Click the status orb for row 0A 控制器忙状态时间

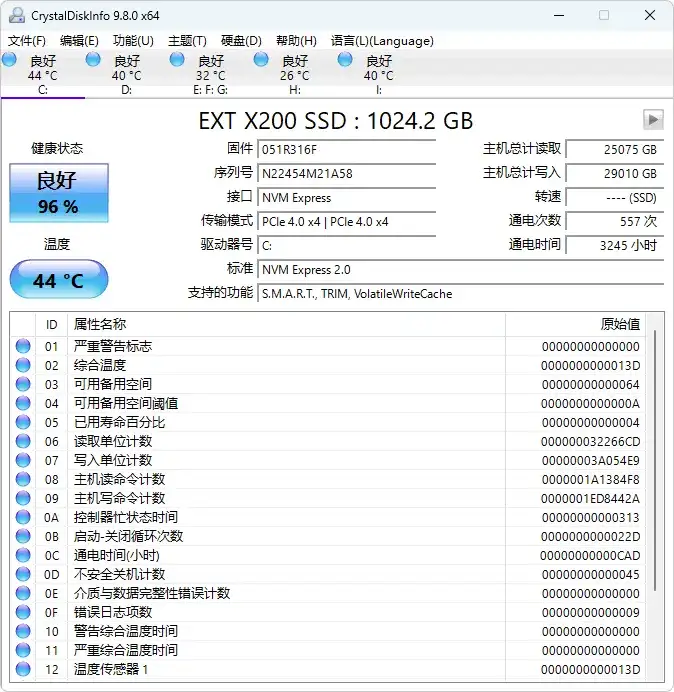(x=23, y=517)
